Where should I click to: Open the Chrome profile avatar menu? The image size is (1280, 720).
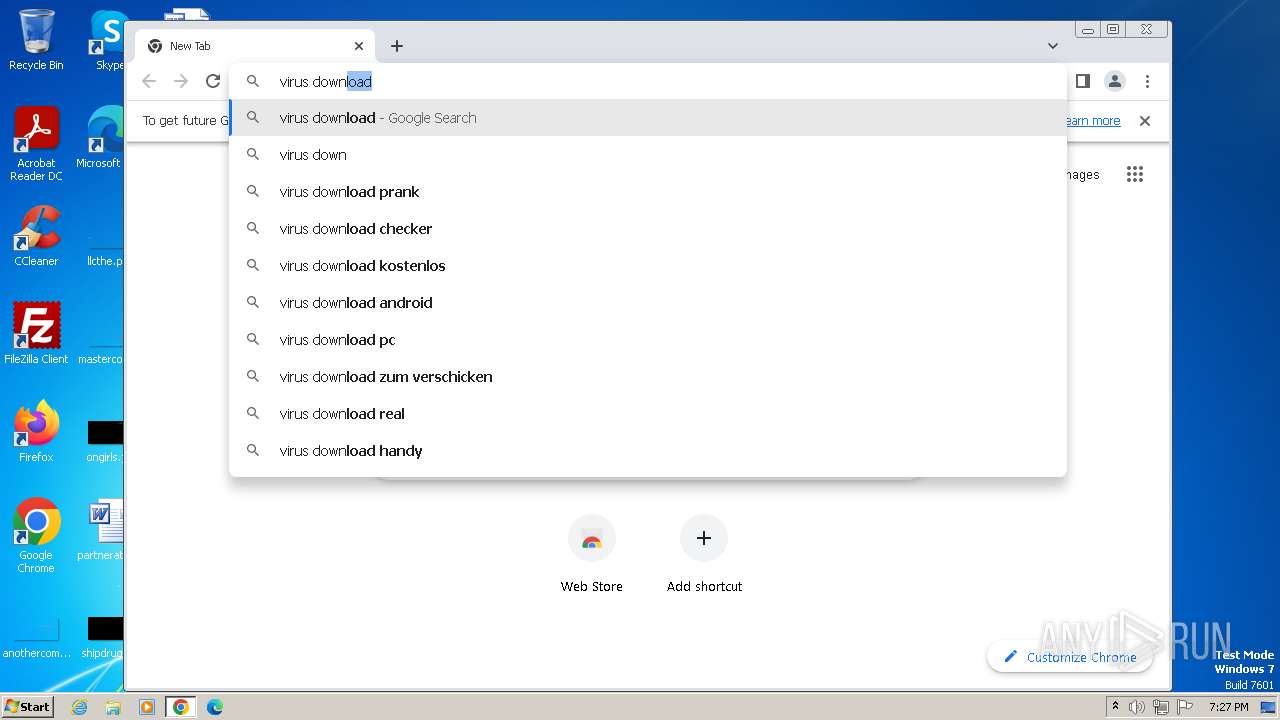[1115, 82]
